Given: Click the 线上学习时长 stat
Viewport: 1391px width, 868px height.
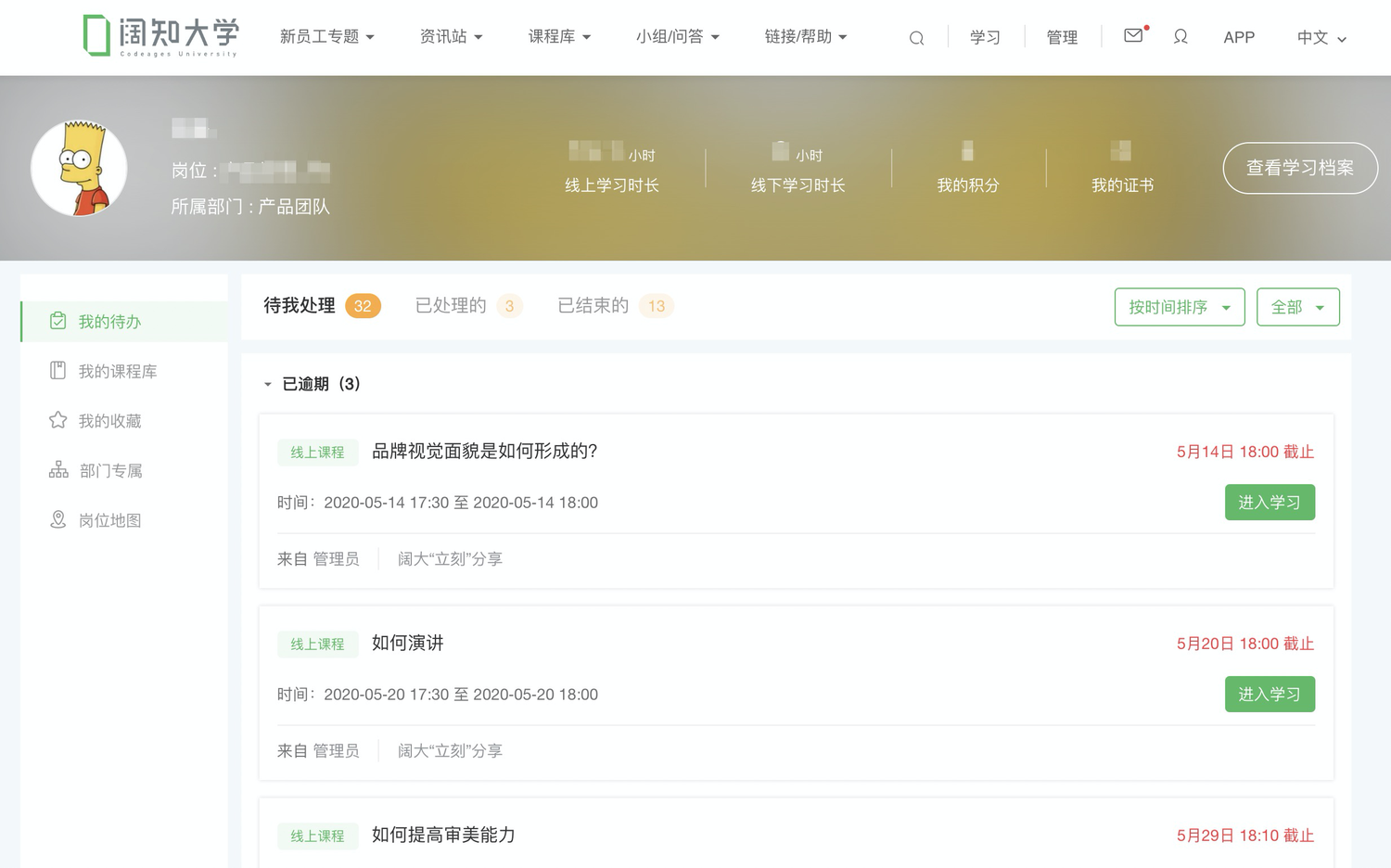Looking at the screenshot, I should coord(612,167).
